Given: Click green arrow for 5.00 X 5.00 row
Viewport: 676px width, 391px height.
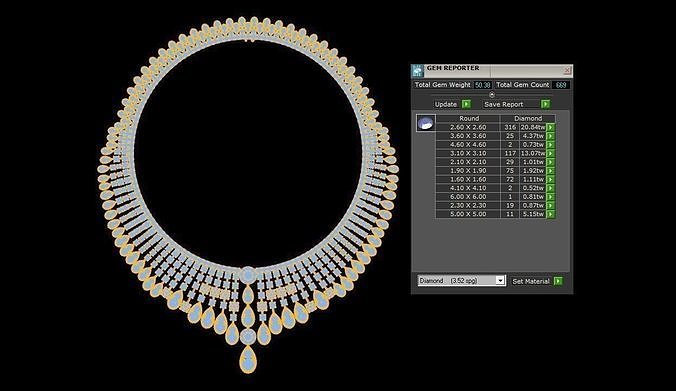Looking at the screenshot, I should [x=551, y=214].
